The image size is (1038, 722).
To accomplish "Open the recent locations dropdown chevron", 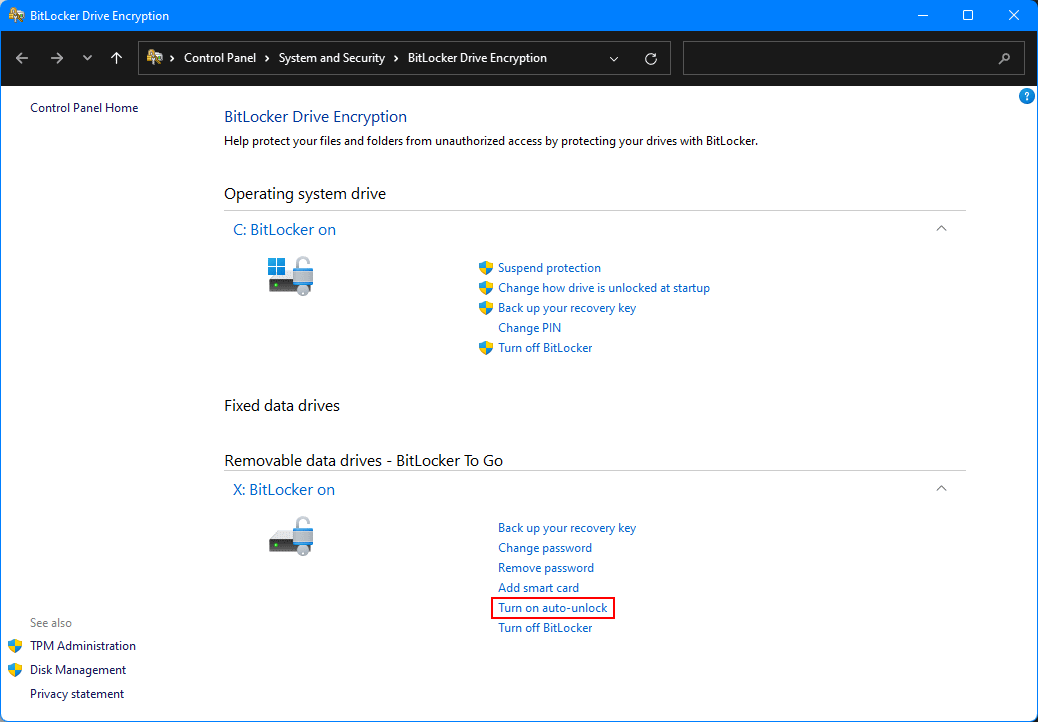I will click(87, 58).
